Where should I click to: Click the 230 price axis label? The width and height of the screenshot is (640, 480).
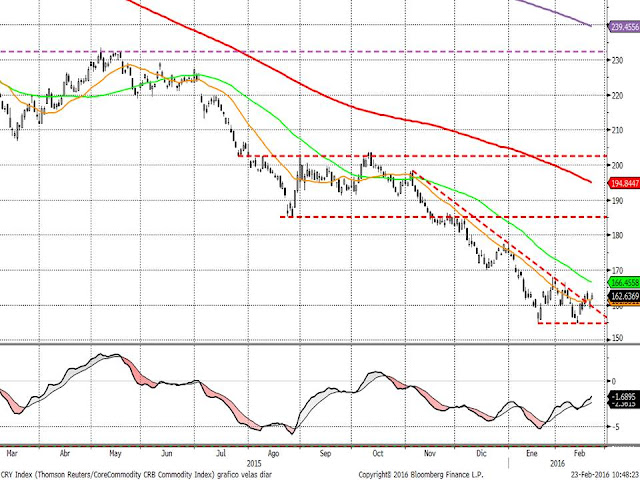click(x=617, y=60)
